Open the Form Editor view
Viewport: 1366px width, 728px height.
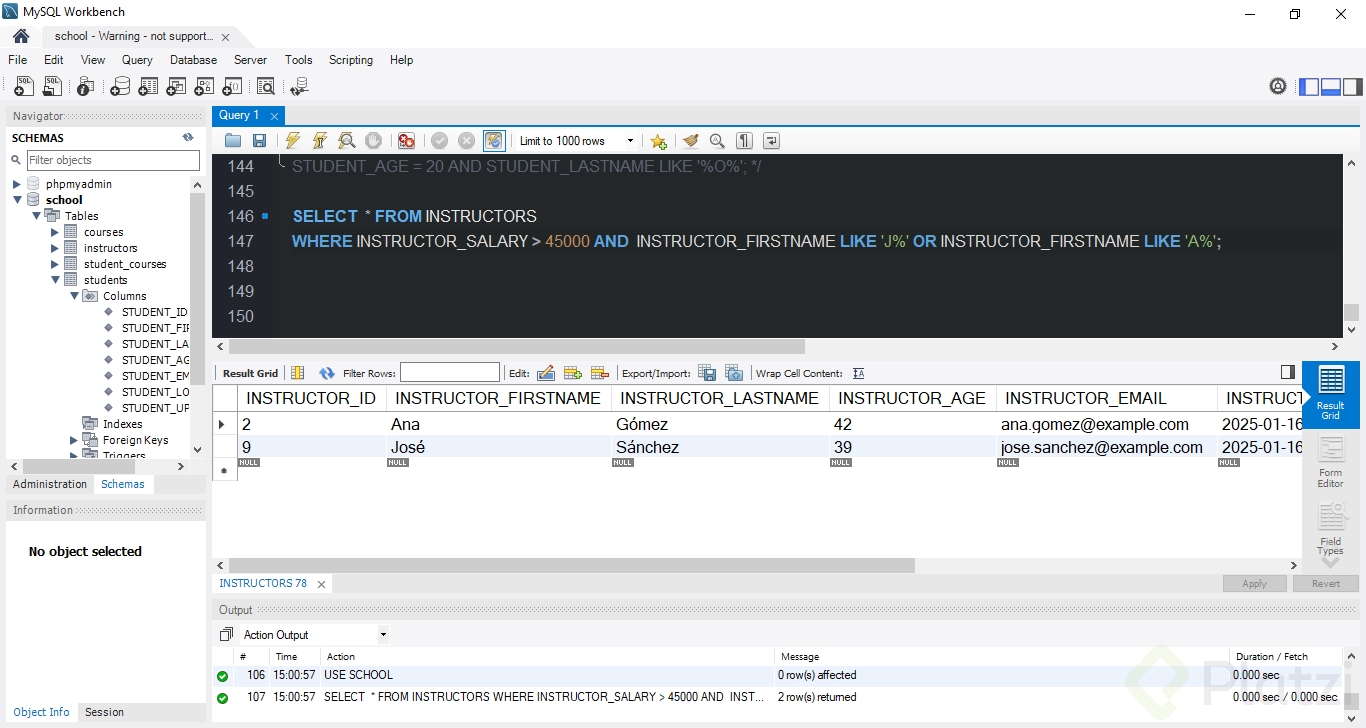click(x=1330, y=461)
